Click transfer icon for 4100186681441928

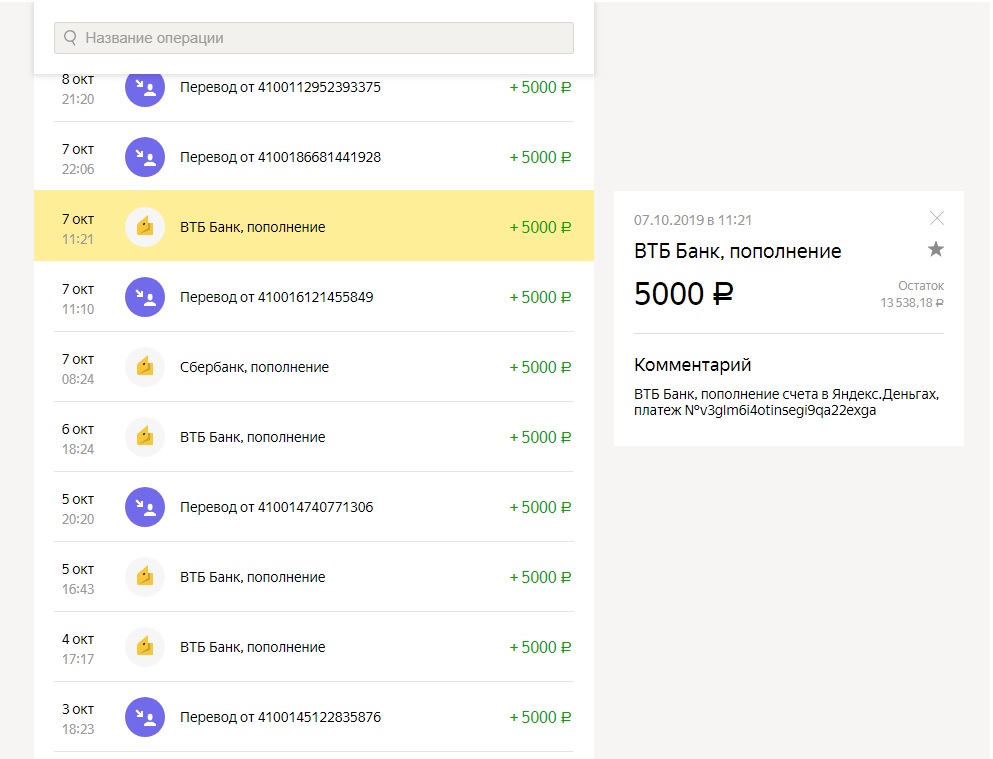pyautogui.click(x=145, y=157)
